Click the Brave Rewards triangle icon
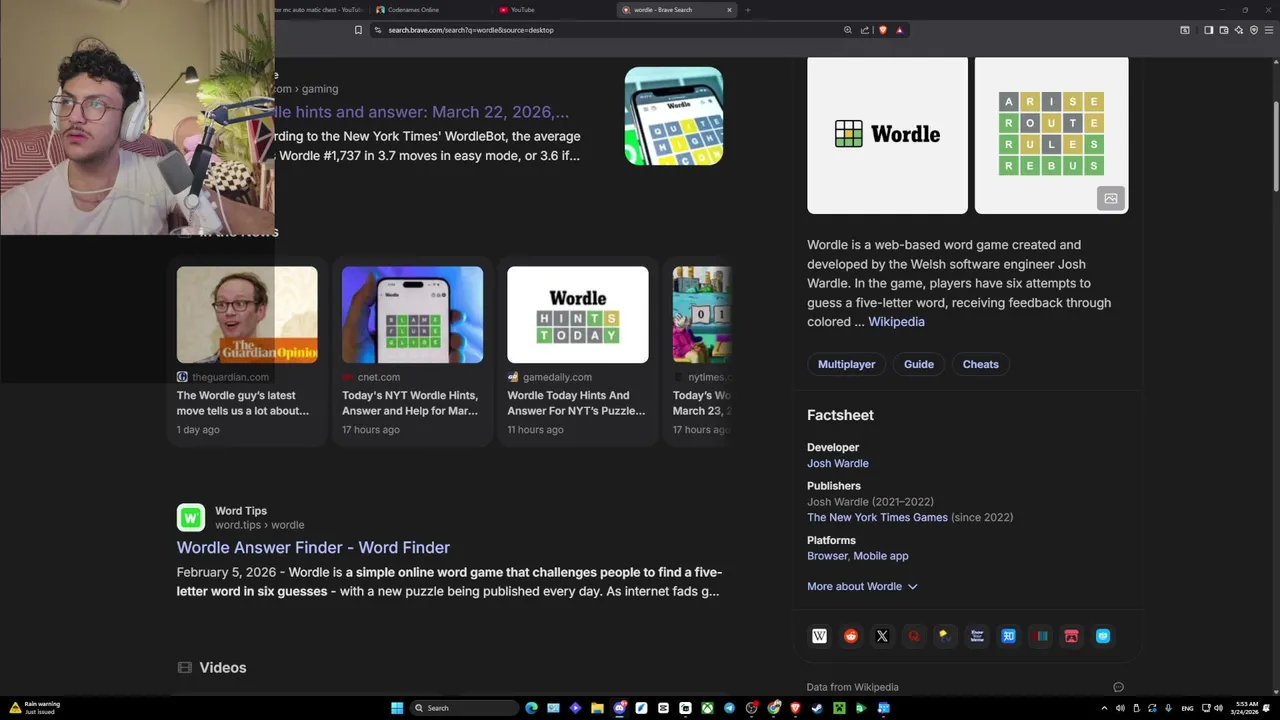Viewport: 1280px width, 720px height. (899, 30)
